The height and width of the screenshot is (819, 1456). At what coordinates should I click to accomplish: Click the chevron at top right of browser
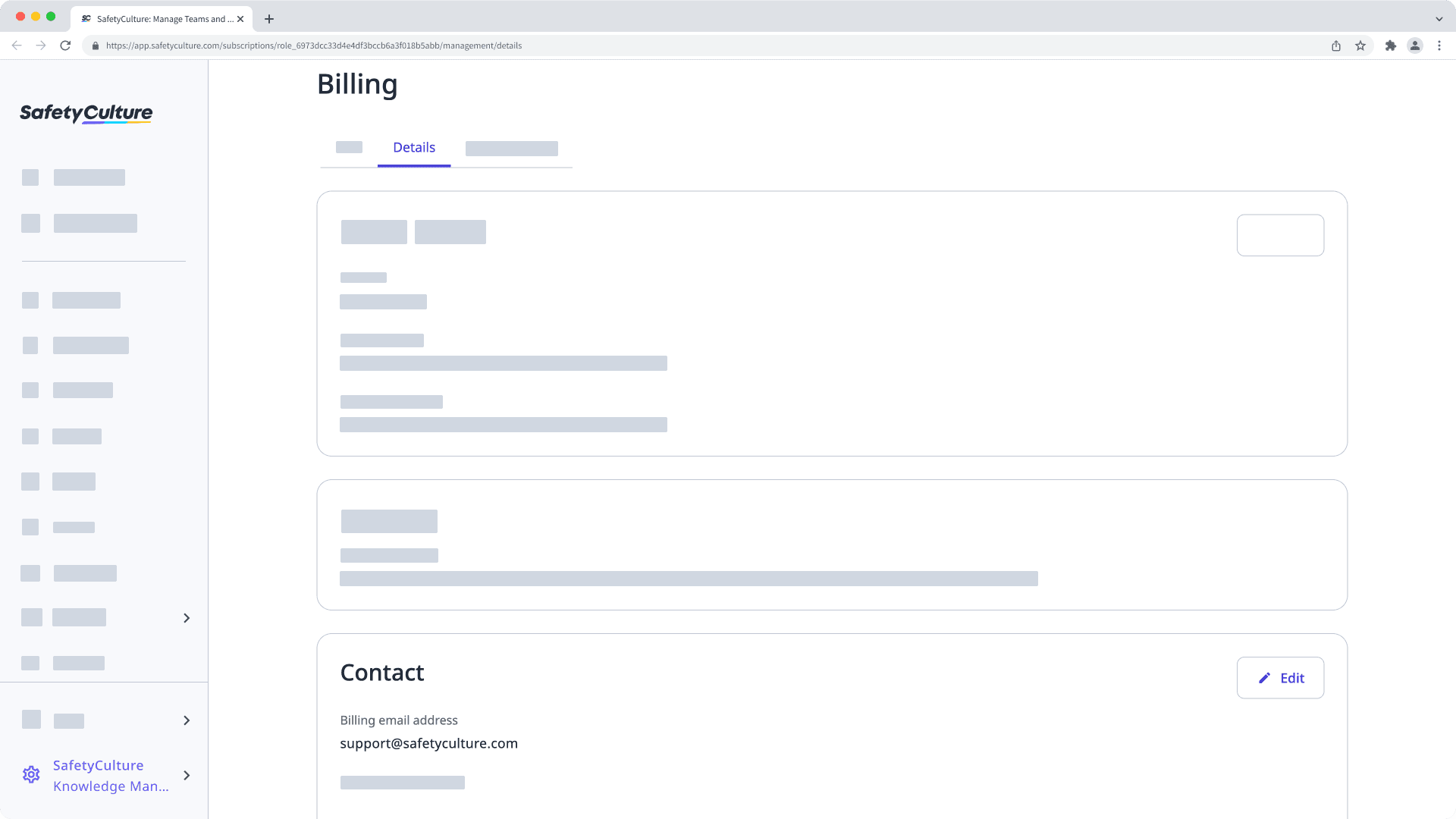(x=1439, y=18)
